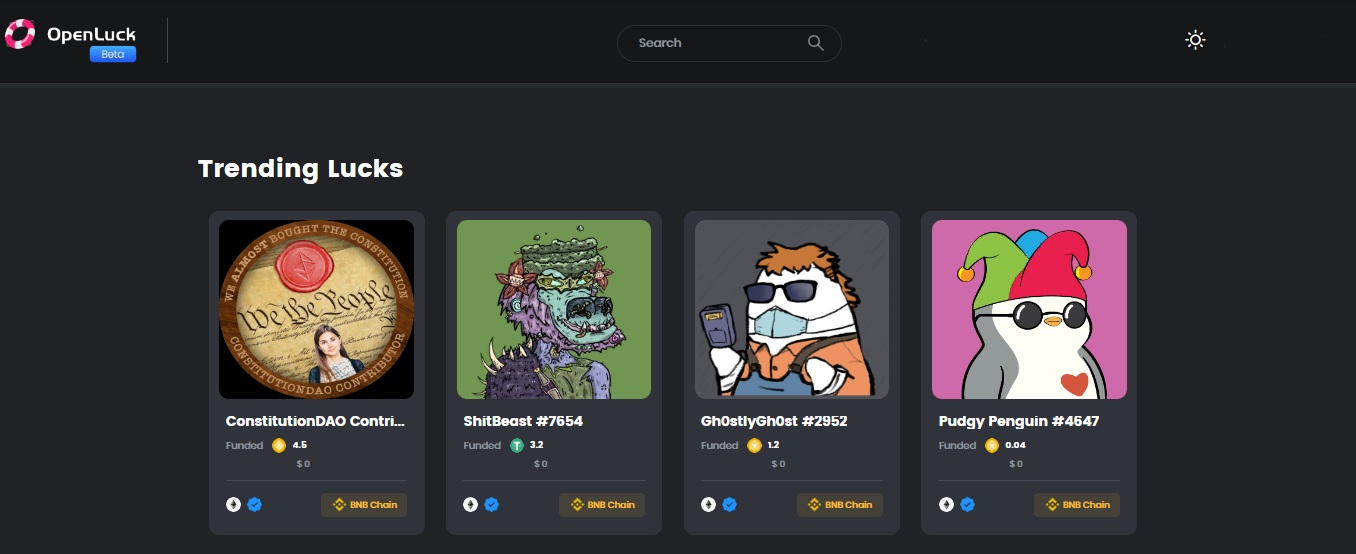Click verified checkmark on ShitBeast card
The image size is (1356, 554).
click(492, 505)
